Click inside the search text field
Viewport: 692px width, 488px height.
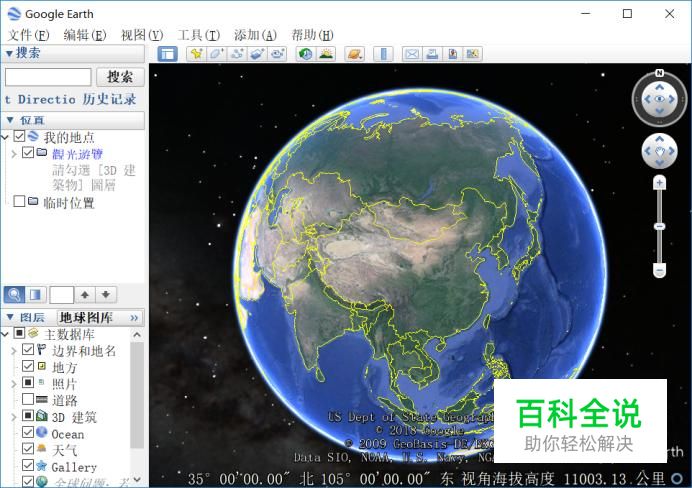(48, 77)
